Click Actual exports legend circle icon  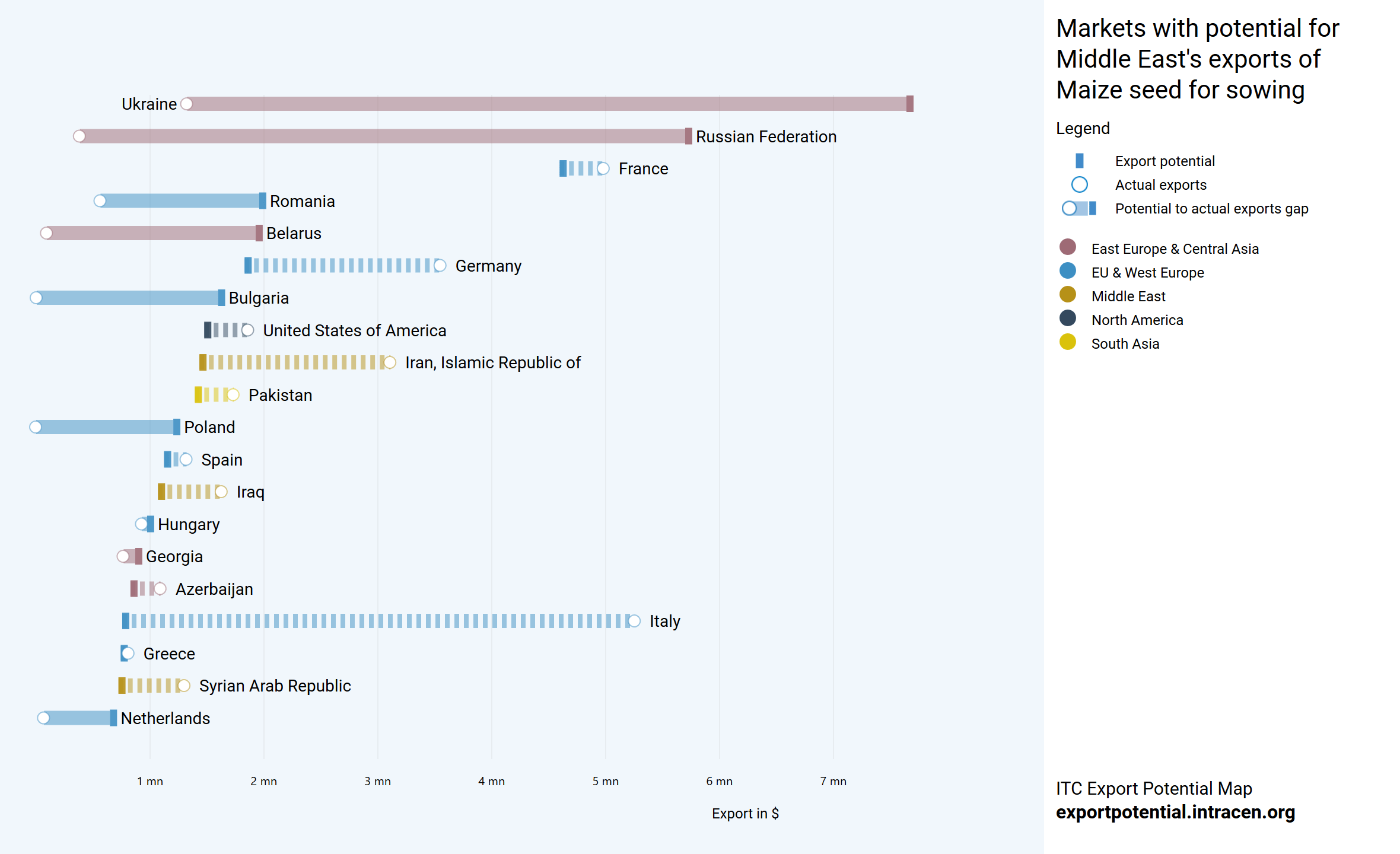click(x=1079, y=184)
